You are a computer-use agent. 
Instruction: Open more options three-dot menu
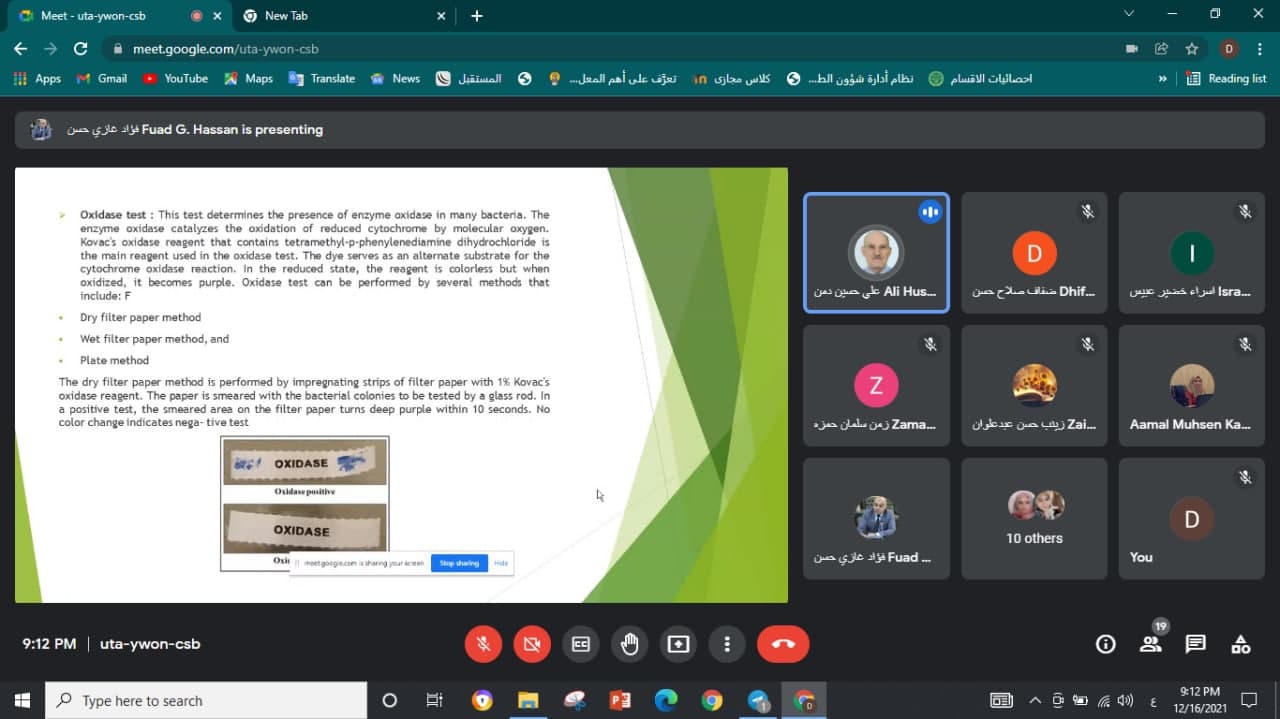coord(727,644)
